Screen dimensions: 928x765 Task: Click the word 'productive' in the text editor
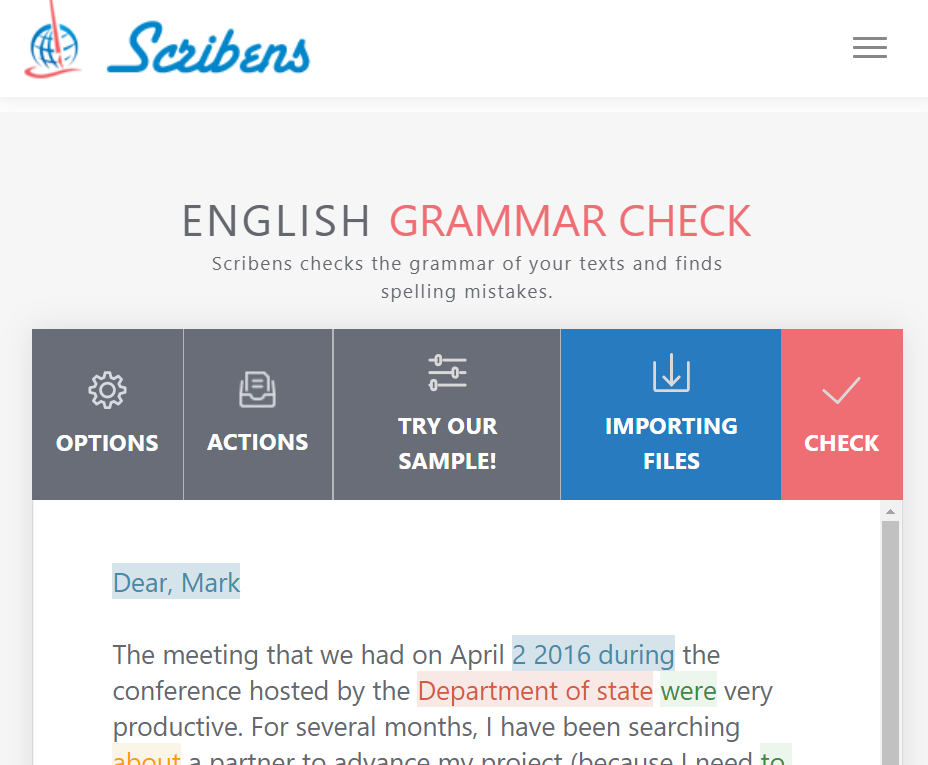[x=174, y=727]
